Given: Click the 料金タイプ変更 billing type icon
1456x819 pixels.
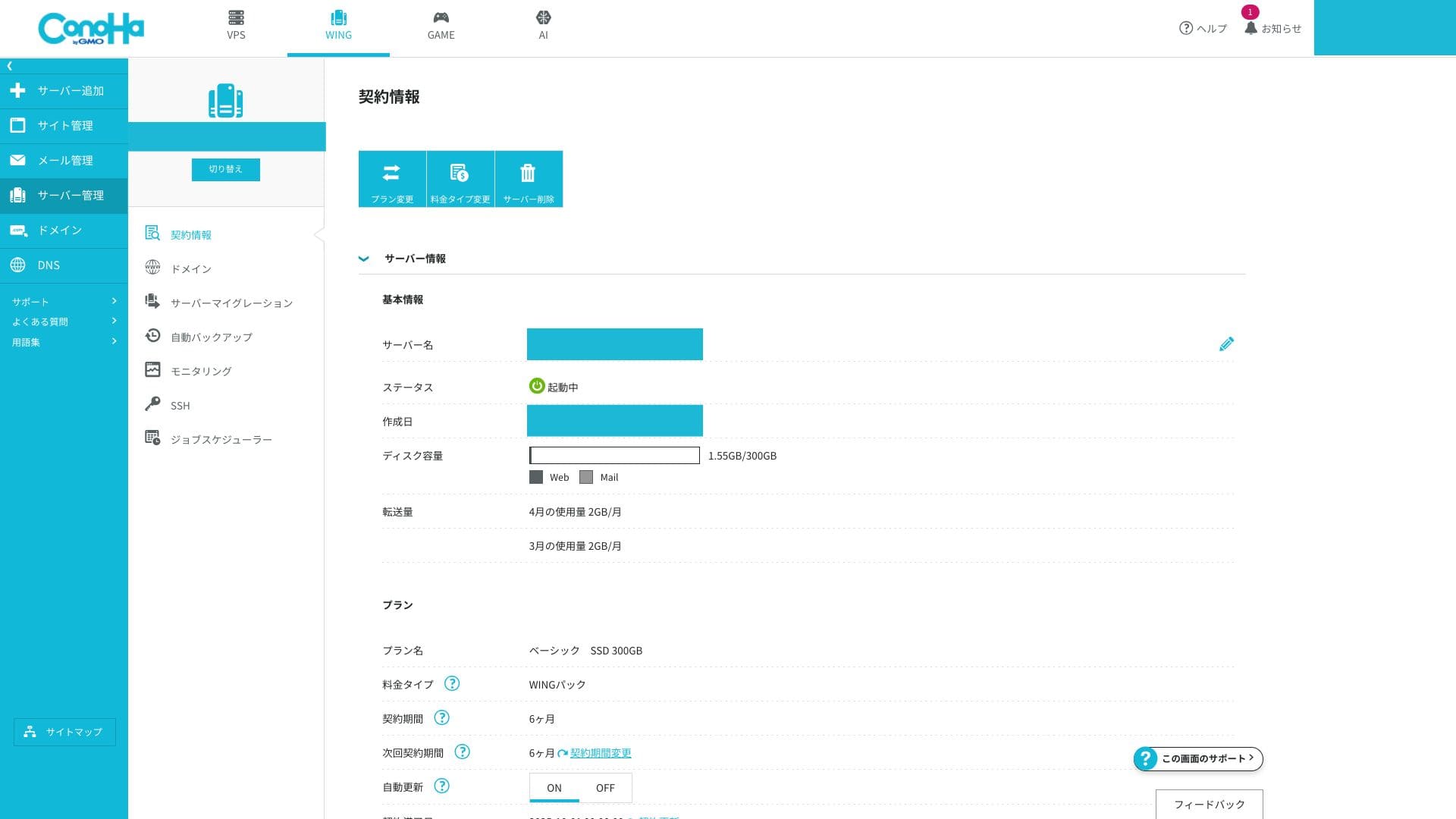Looking at the screenshot, I should (x=460, y=174).
